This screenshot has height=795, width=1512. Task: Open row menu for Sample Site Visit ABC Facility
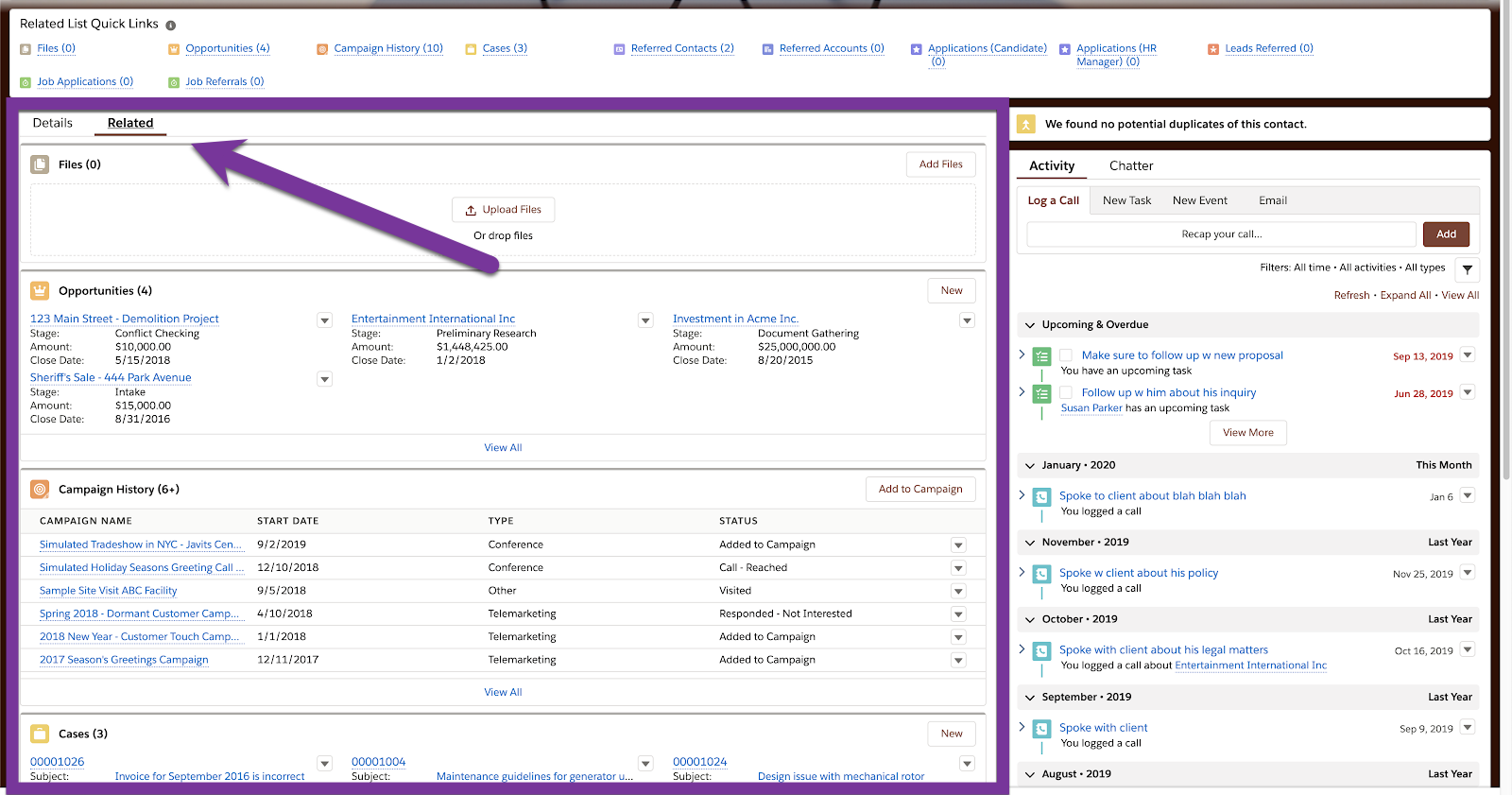(x=958, y=592)
